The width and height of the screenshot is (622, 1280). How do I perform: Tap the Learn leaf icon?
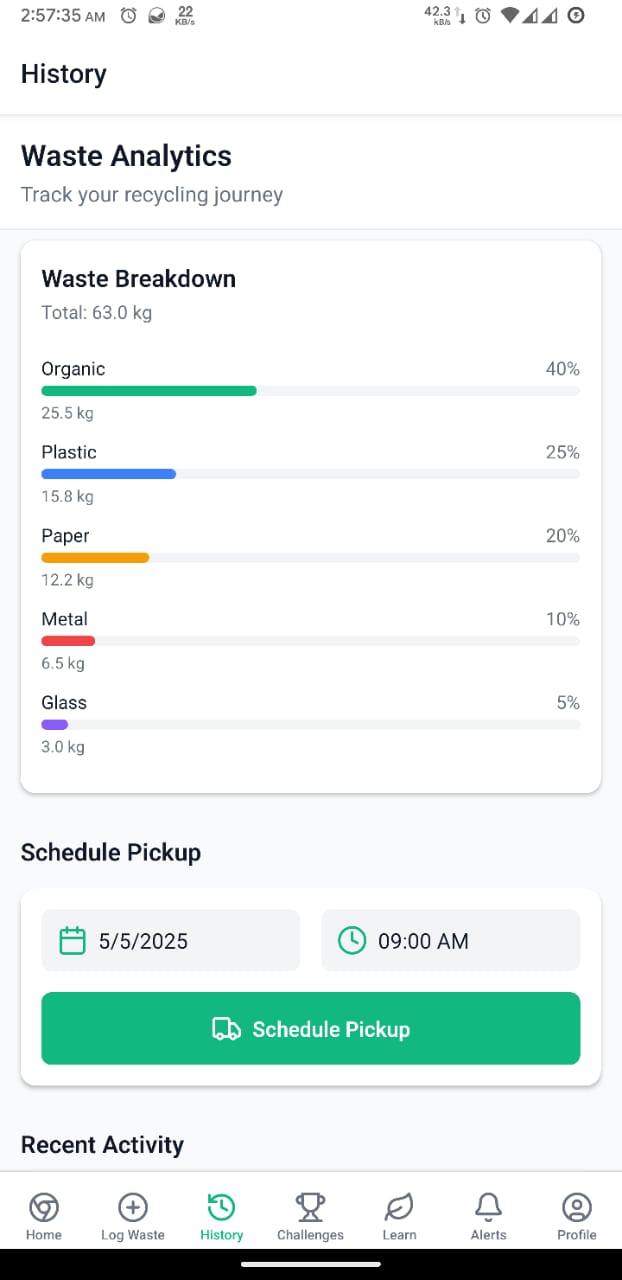point(399,1207)
